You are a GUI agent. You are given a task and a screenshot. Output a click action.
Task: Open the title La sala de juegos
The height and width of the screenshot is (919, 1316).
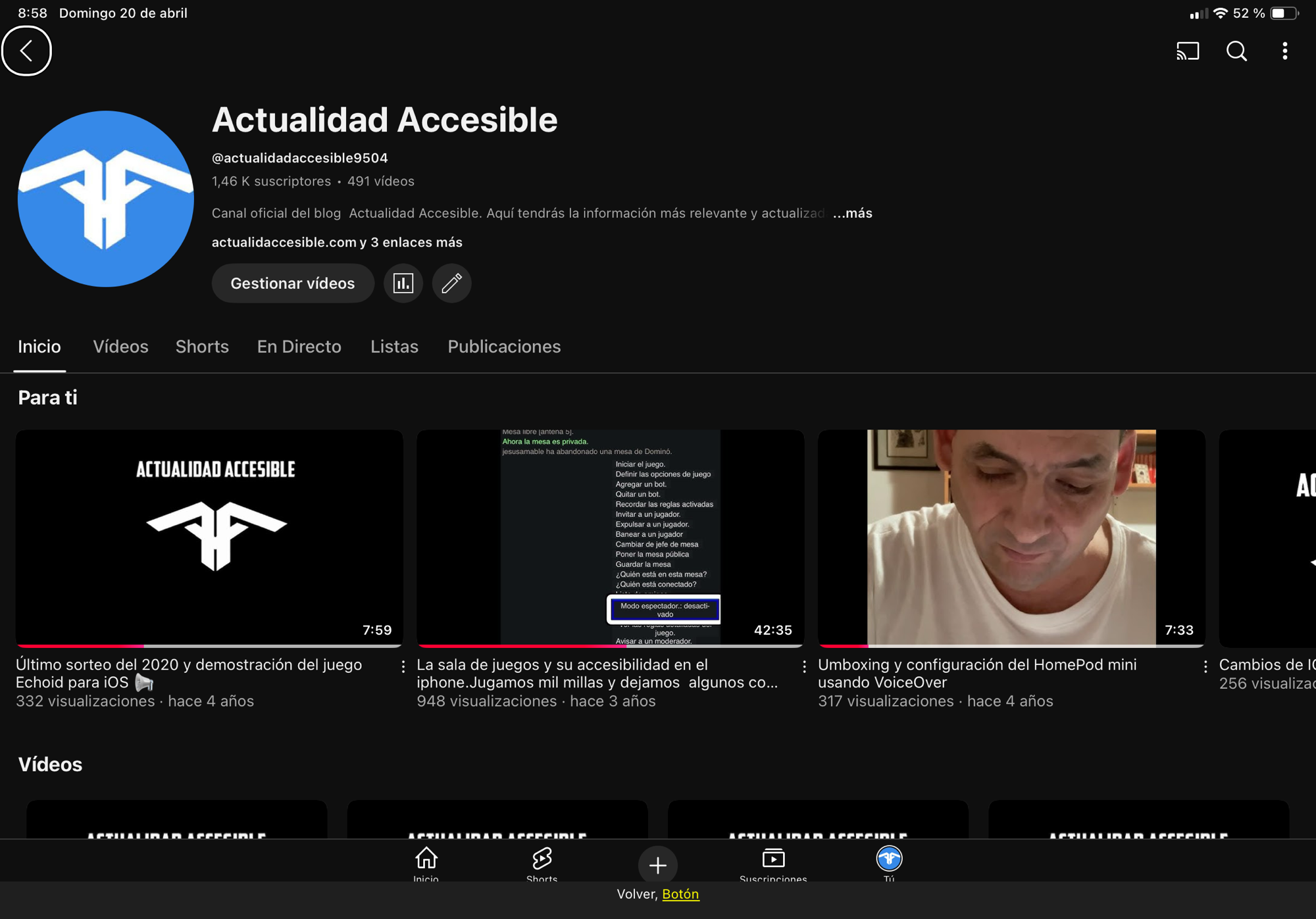pyautogui.click(x=597, y=674)
